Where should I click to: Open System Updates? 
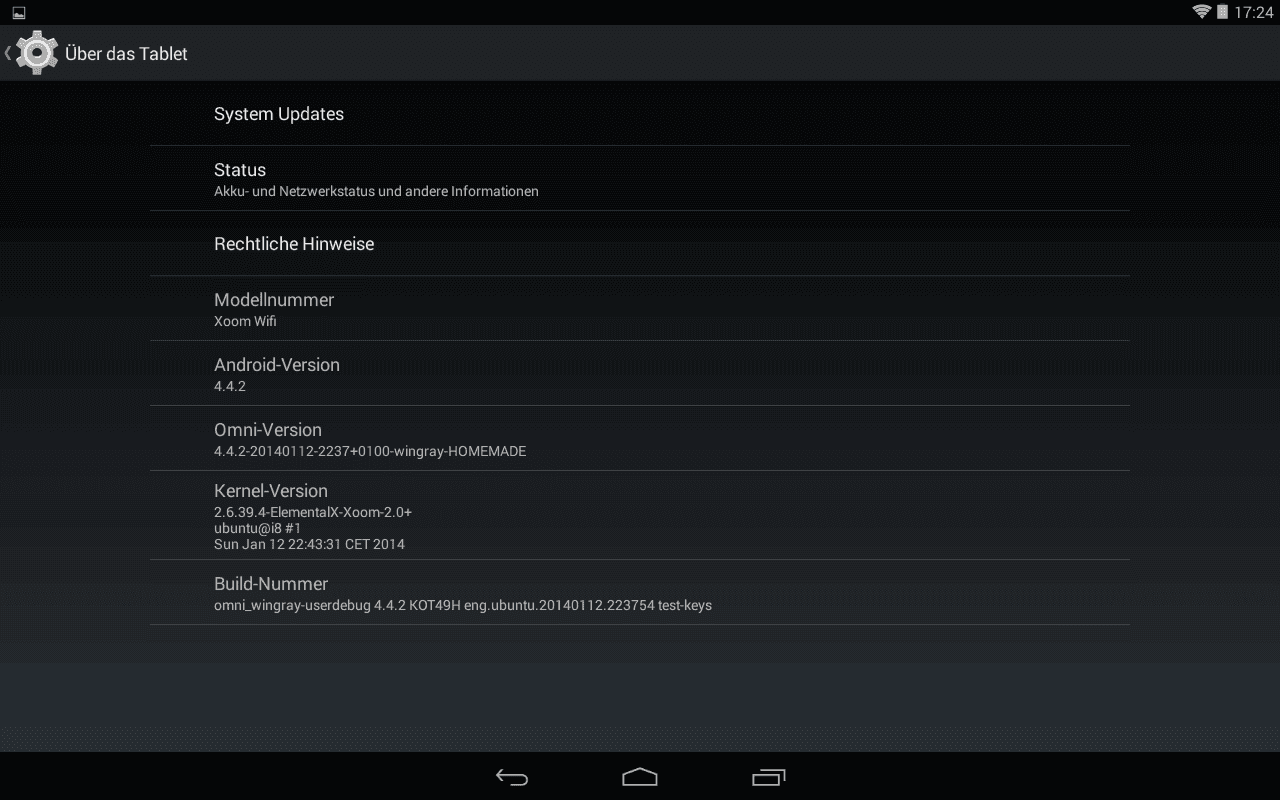point(640,114)
